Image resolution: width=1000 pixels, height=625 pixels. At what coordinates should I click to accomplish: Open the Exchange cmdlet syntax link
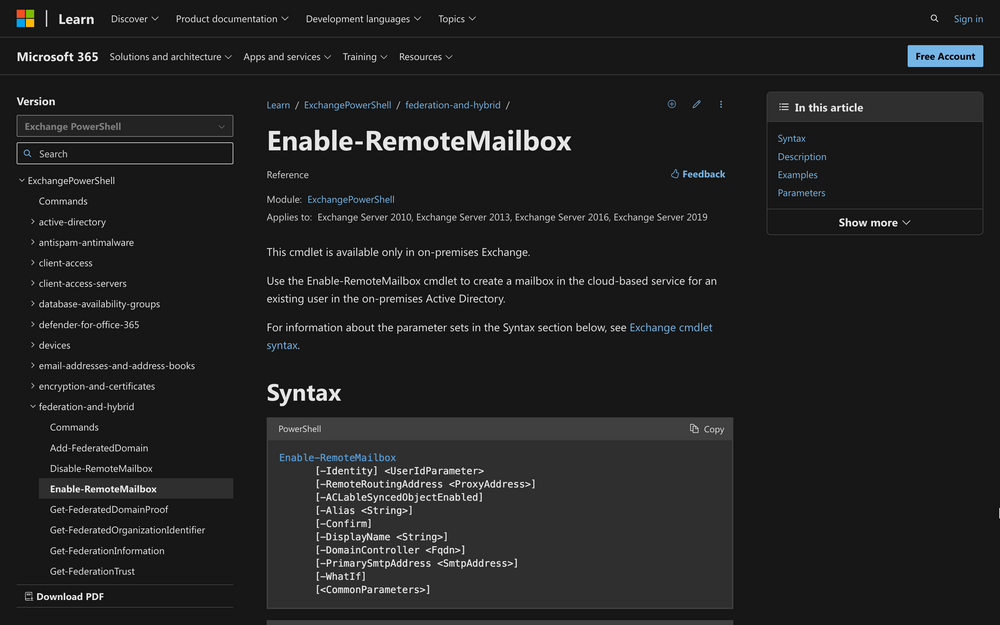pyautogui.click(x=671, y=327)
